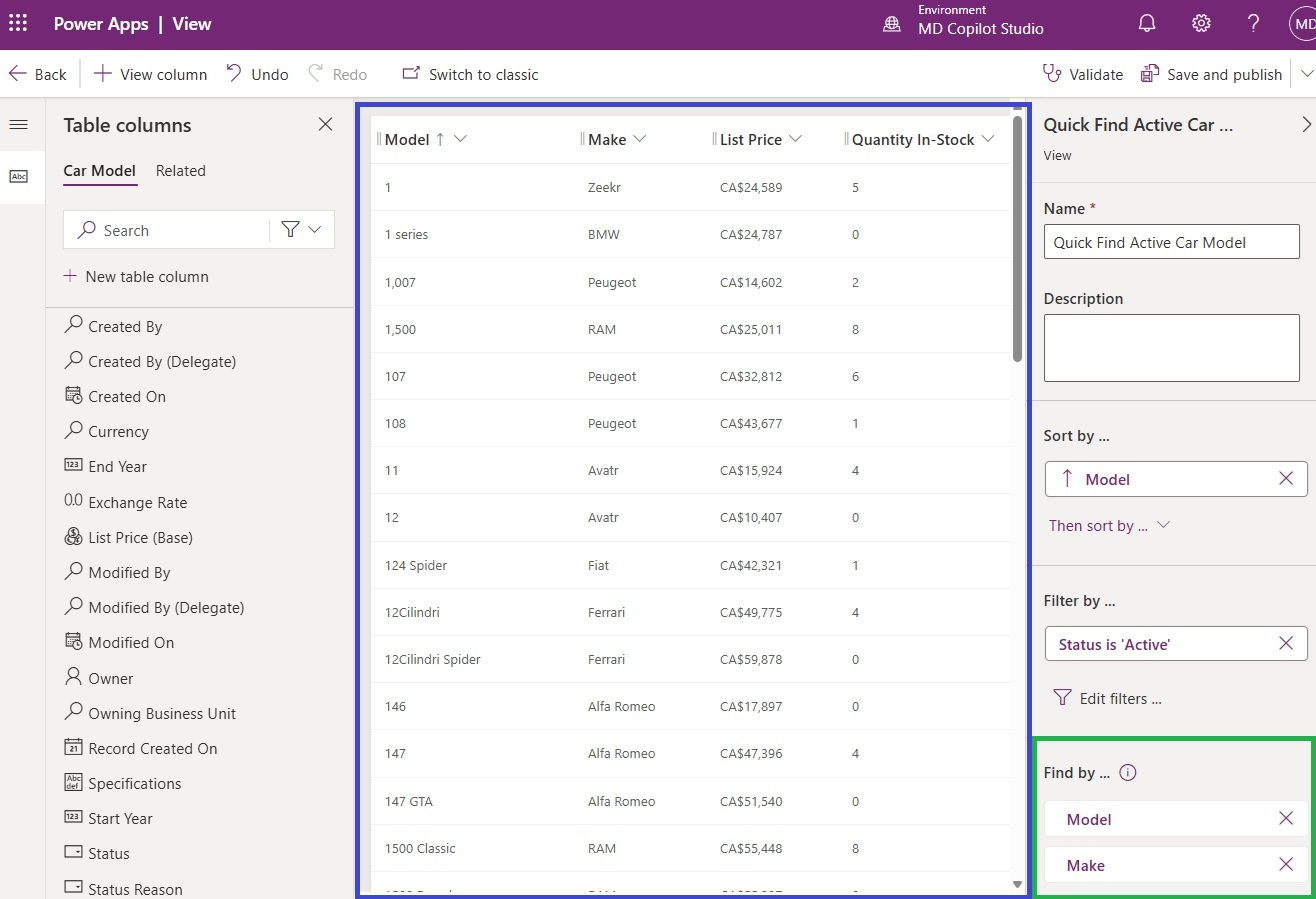This screenshot has height=899, width=1316.
Task: Click the Name input field
Action: click(x=1171, y=242)
